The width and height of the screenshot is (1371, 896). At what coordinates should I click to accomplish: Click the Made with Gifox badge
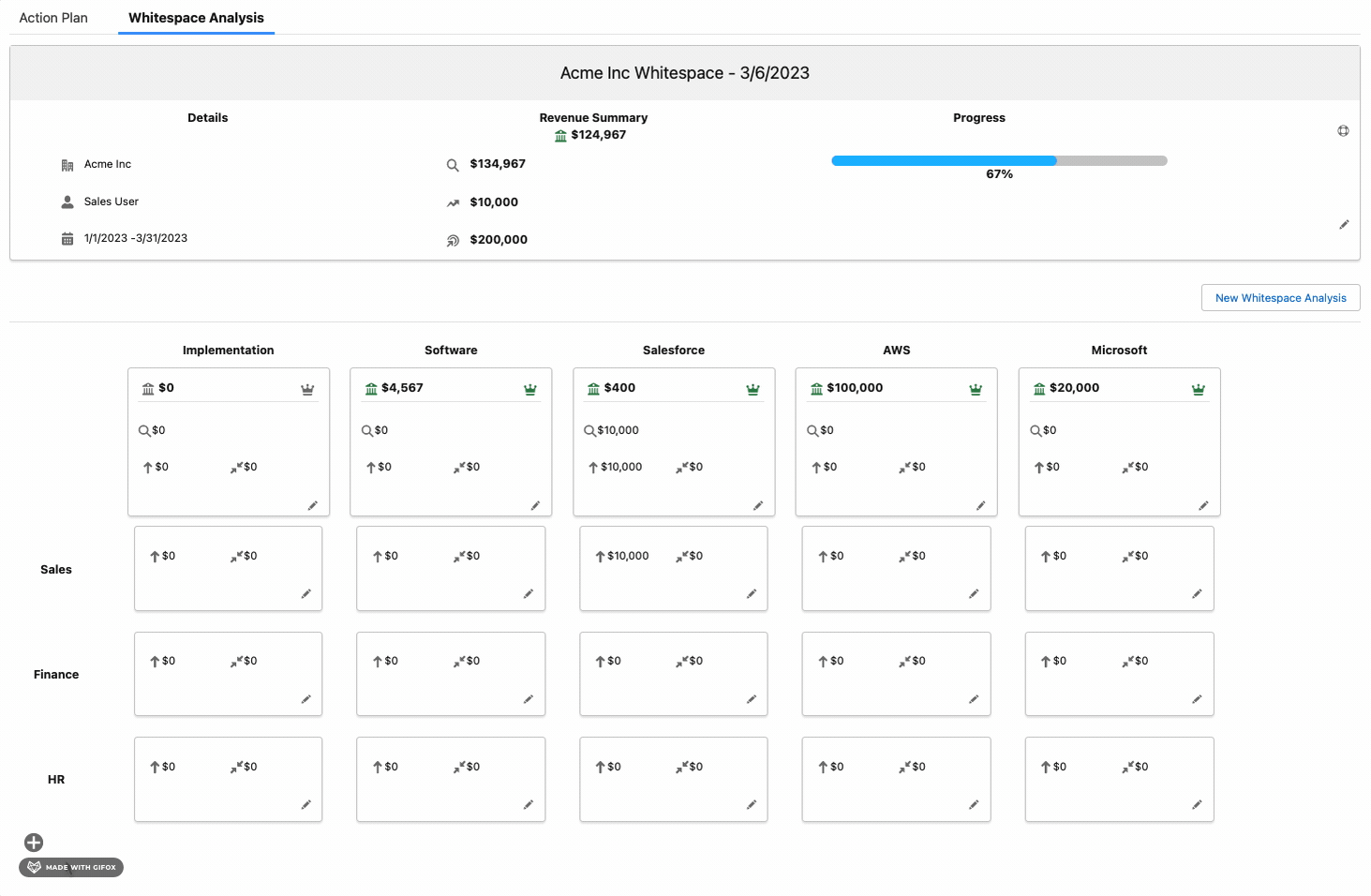tap(71, 867)
